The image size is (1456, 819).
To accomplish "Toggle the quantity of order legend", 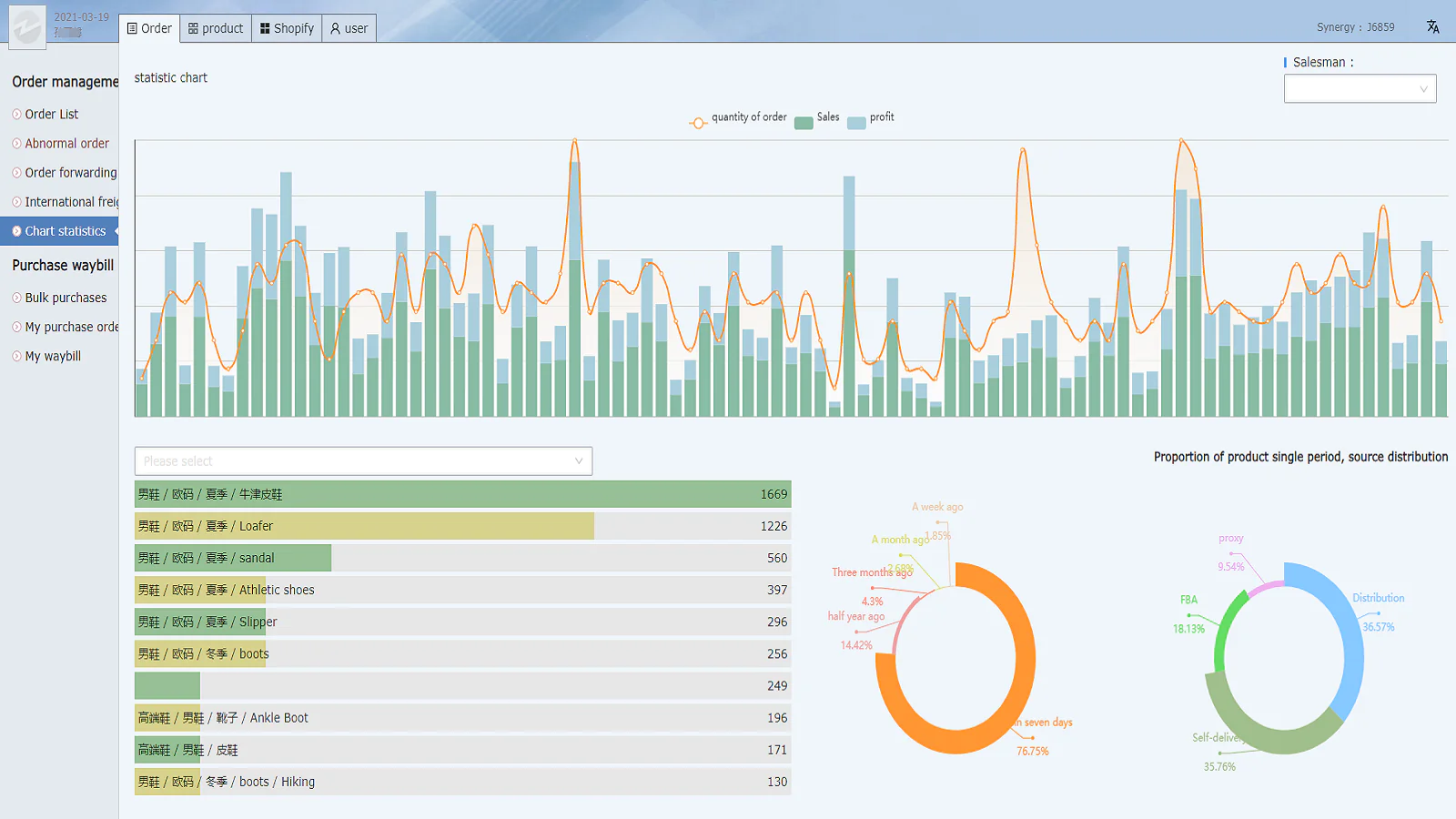I will coord(739,118).
